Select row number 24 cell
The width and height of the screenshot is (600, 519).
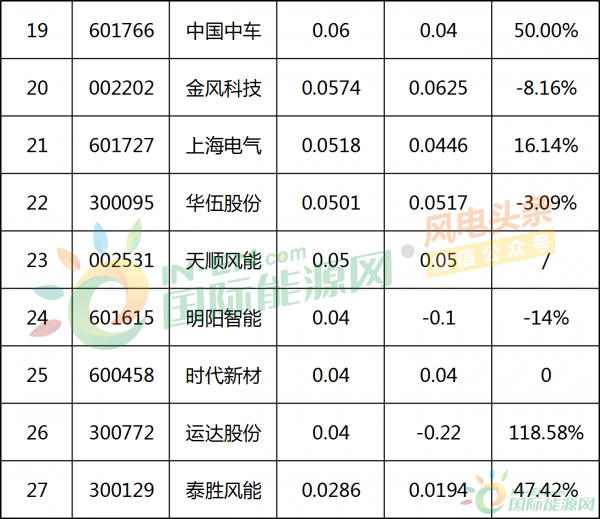37,318
